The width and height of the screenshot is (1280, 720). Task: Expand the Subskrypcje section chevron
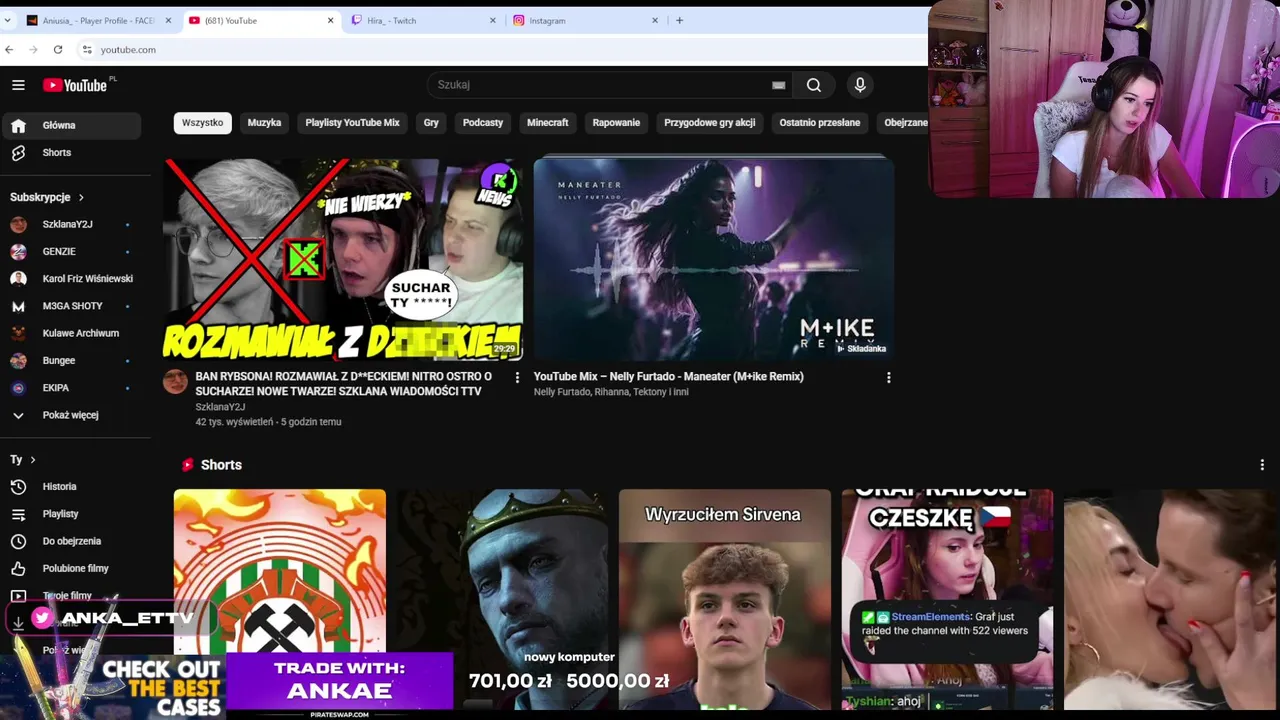coord(81,197)
